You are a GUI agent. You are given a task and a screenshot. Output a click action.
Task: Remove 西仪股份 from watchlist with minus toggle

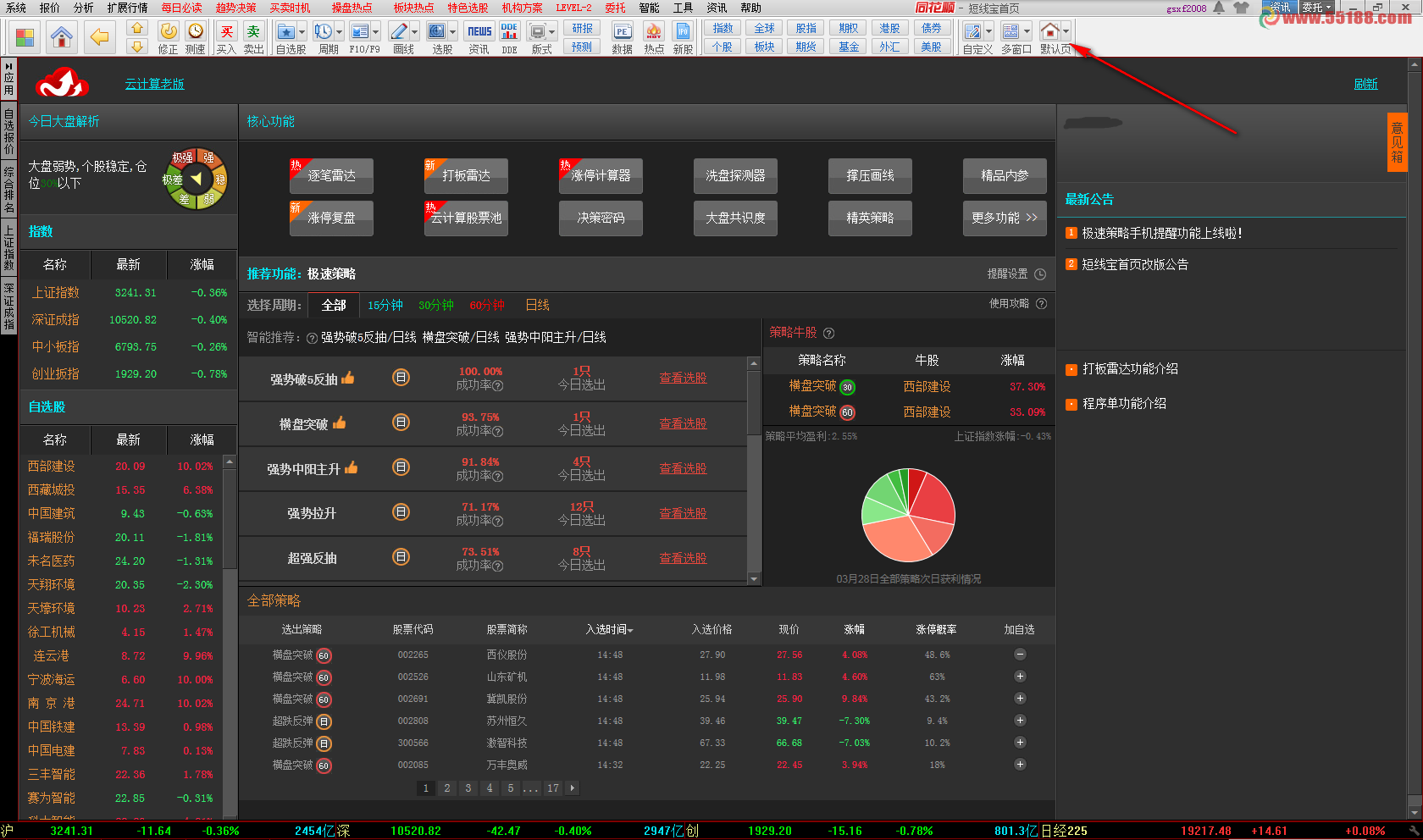pos(1020,655)
